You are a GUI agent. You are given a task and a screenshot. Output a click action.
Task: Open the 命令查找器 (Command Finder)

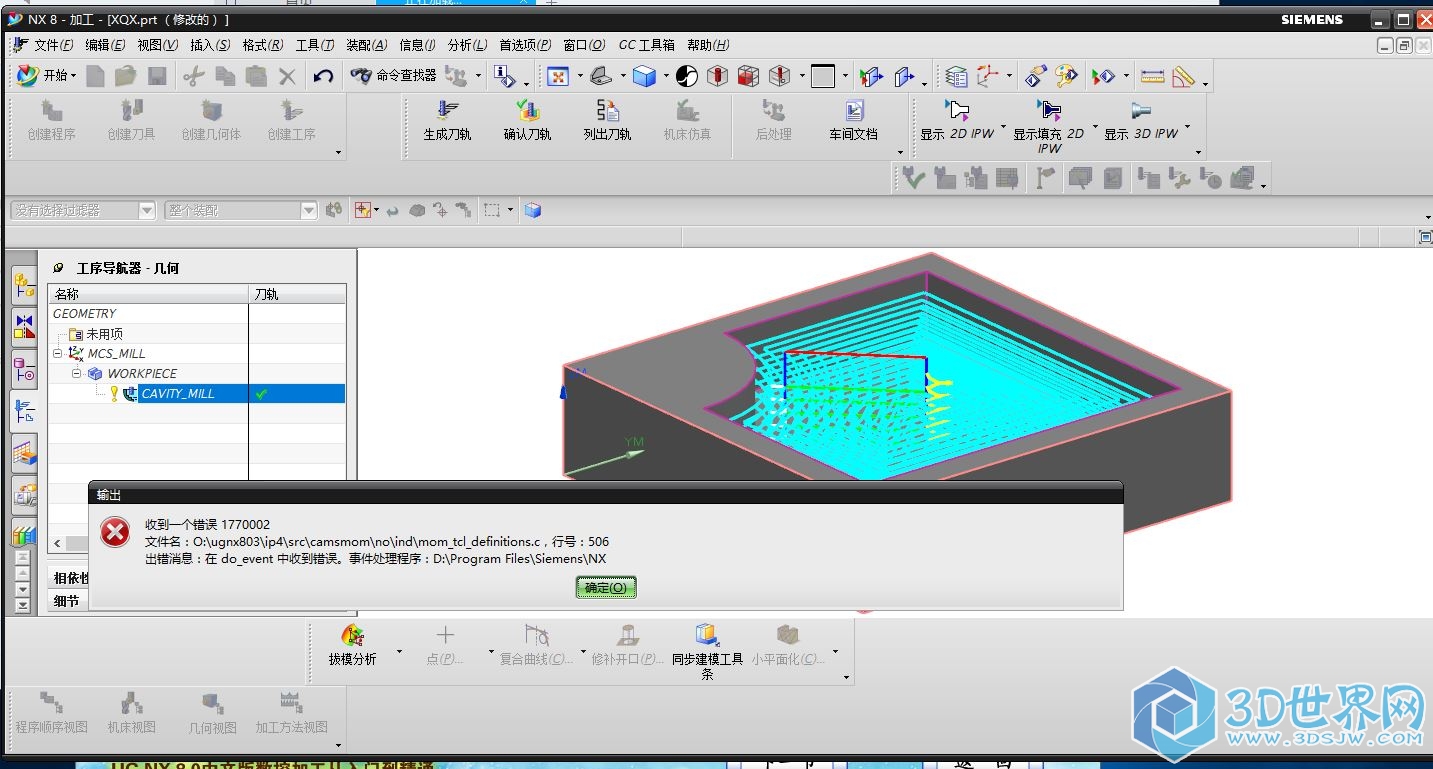pos(394,76)
